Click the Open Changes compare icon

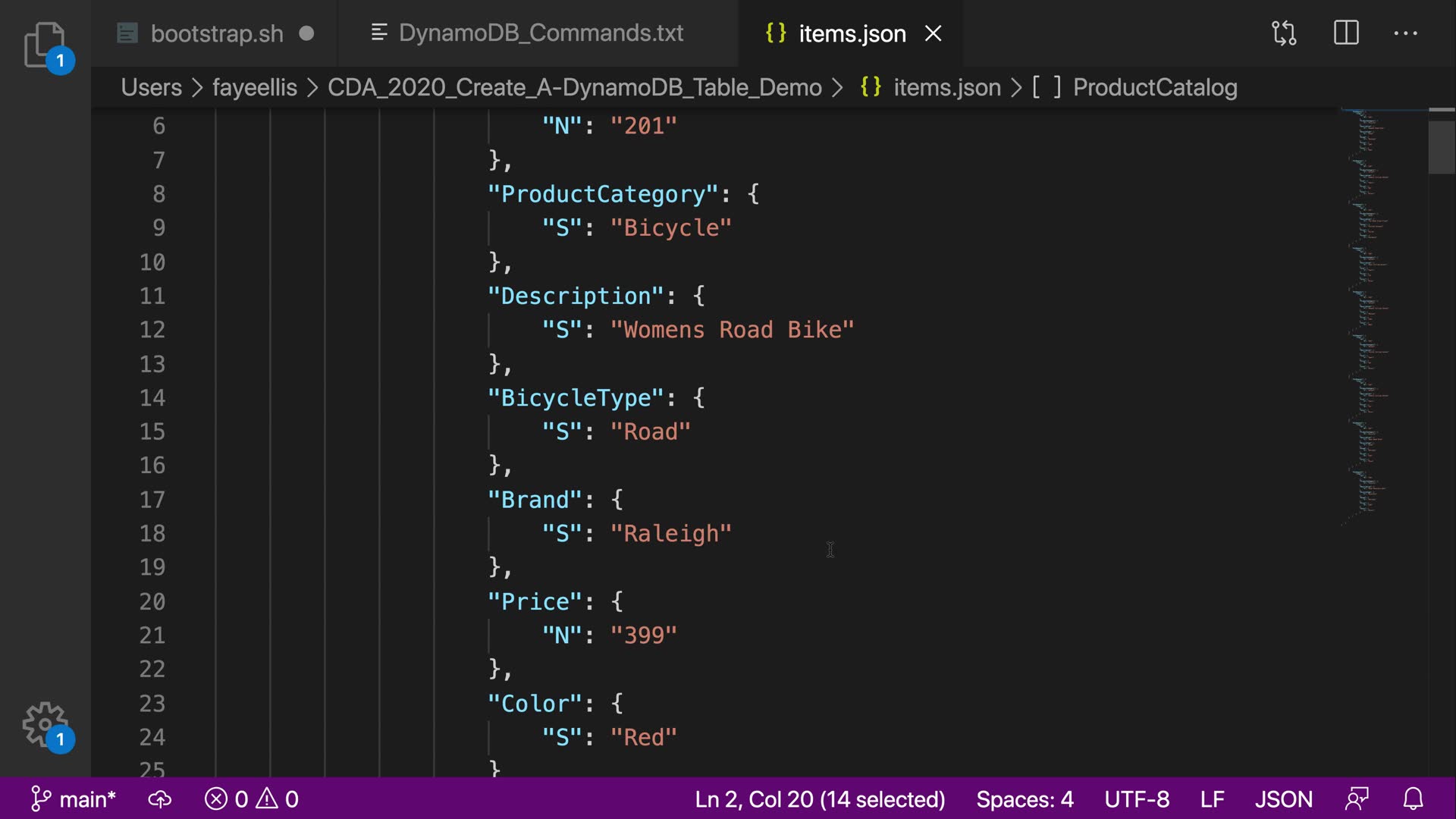pyautogui.click(x=1284, y=33)
